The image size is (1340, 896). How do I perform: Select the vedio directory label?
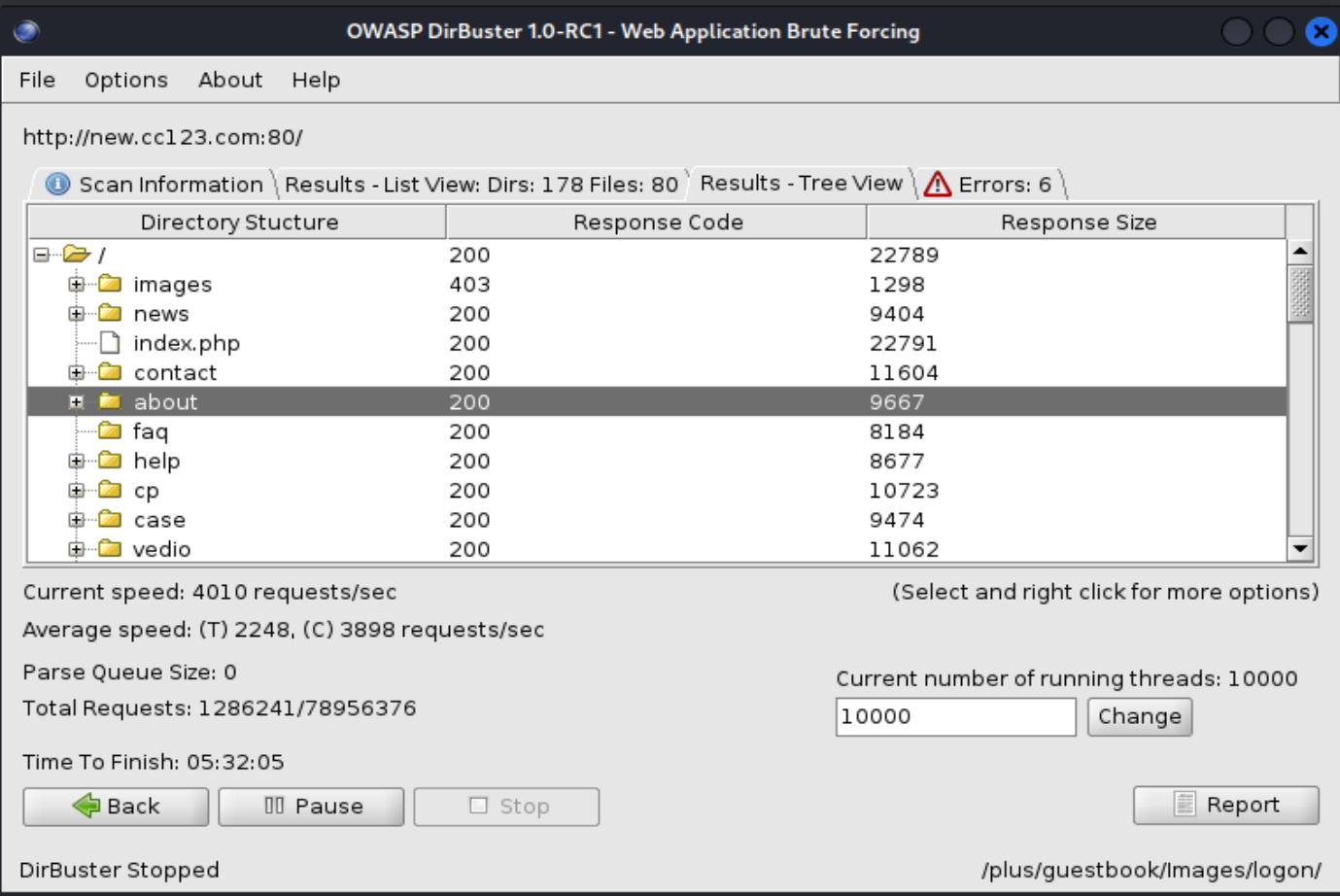(161, 549)
